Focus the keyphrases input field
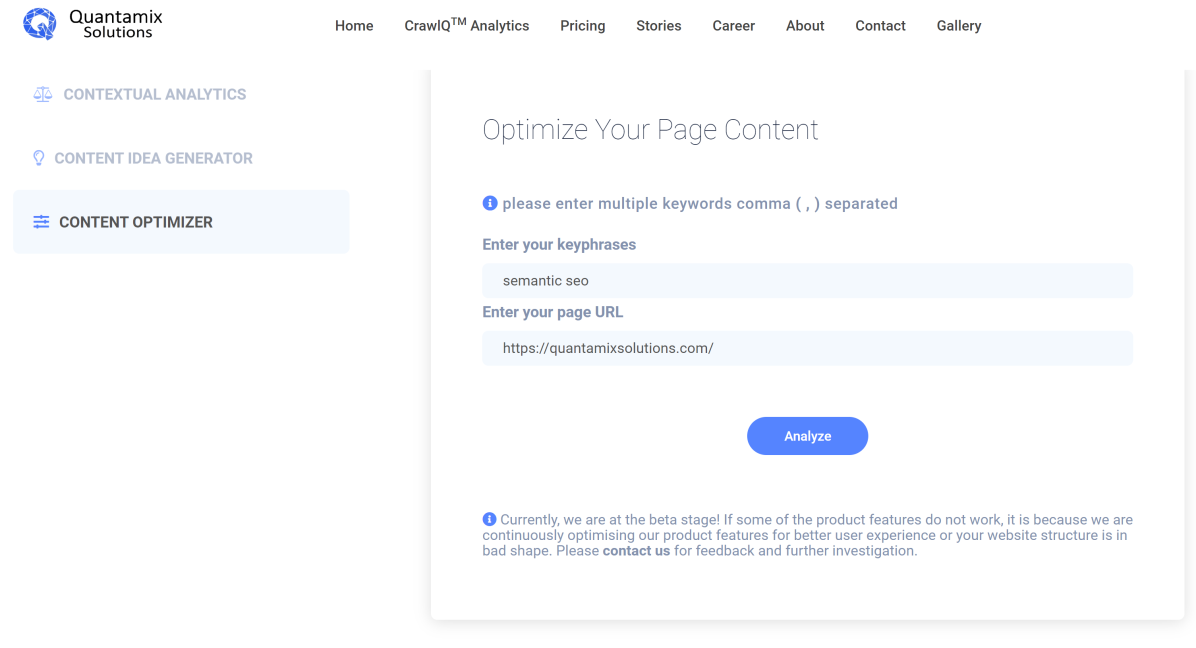 [807, 281]
